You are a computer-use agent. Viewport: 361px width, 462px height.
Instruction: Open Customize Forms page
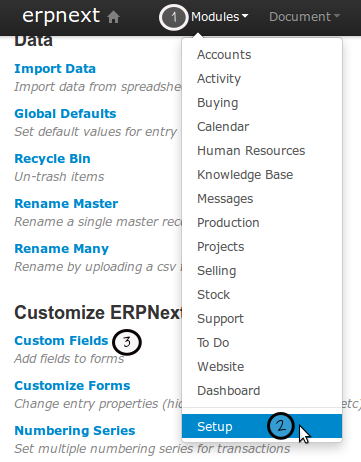72,386
